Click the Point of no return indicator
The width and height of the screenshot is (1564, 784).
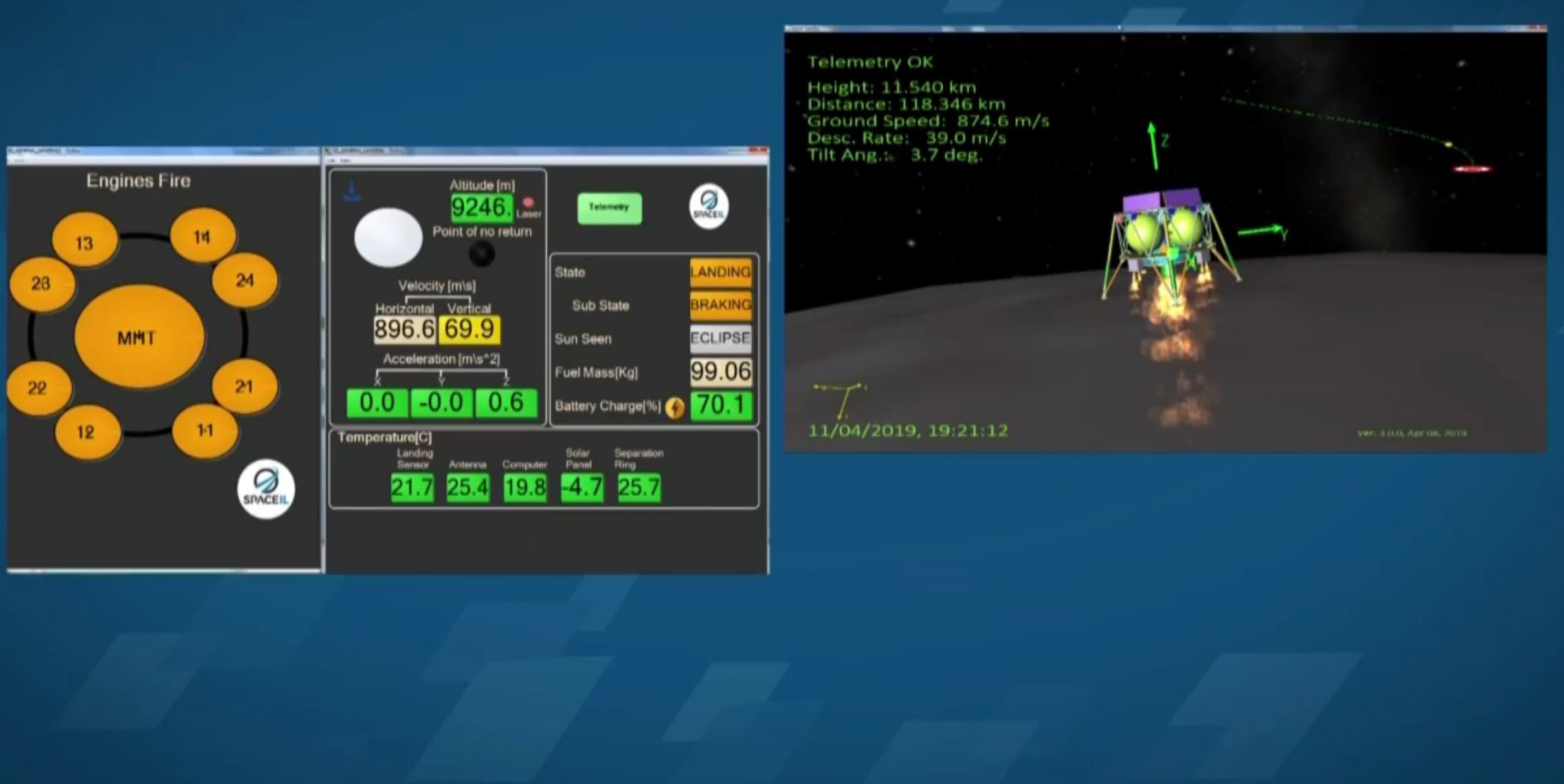[x=481, y=254]
